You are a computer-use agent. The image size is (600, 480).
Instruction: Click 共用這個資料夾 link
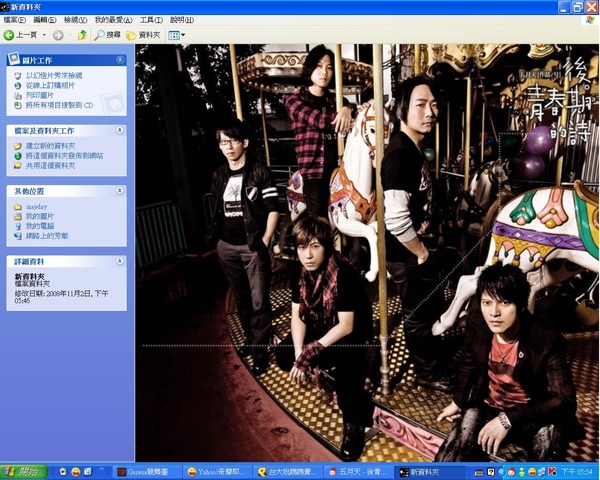(x=51, y=166)
